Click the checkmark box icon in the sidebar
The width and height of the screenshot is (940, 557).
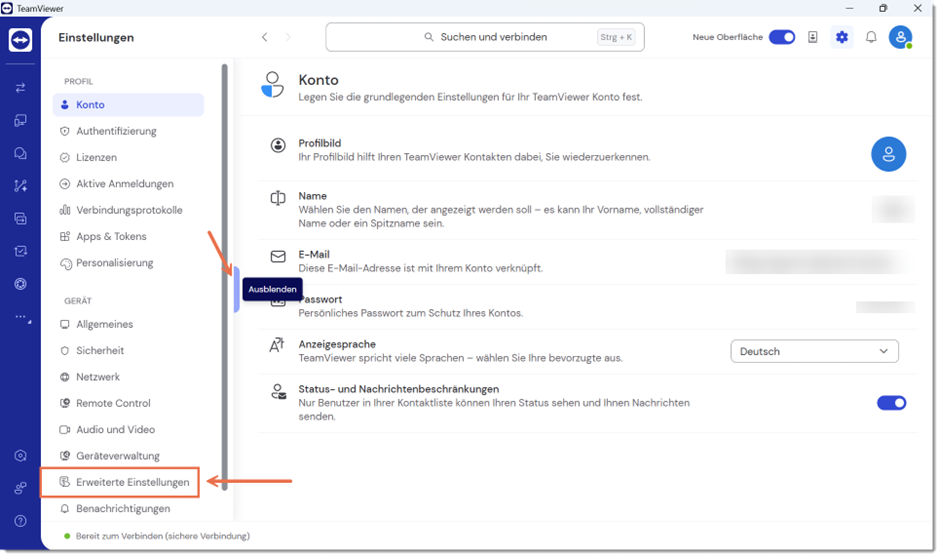tap(20, 251)
